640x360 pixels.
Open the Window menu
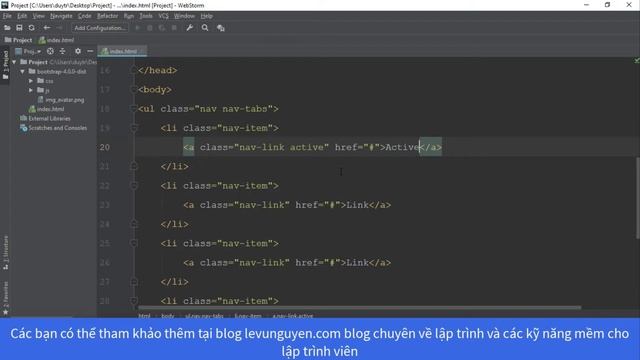[x=184, y=16]
